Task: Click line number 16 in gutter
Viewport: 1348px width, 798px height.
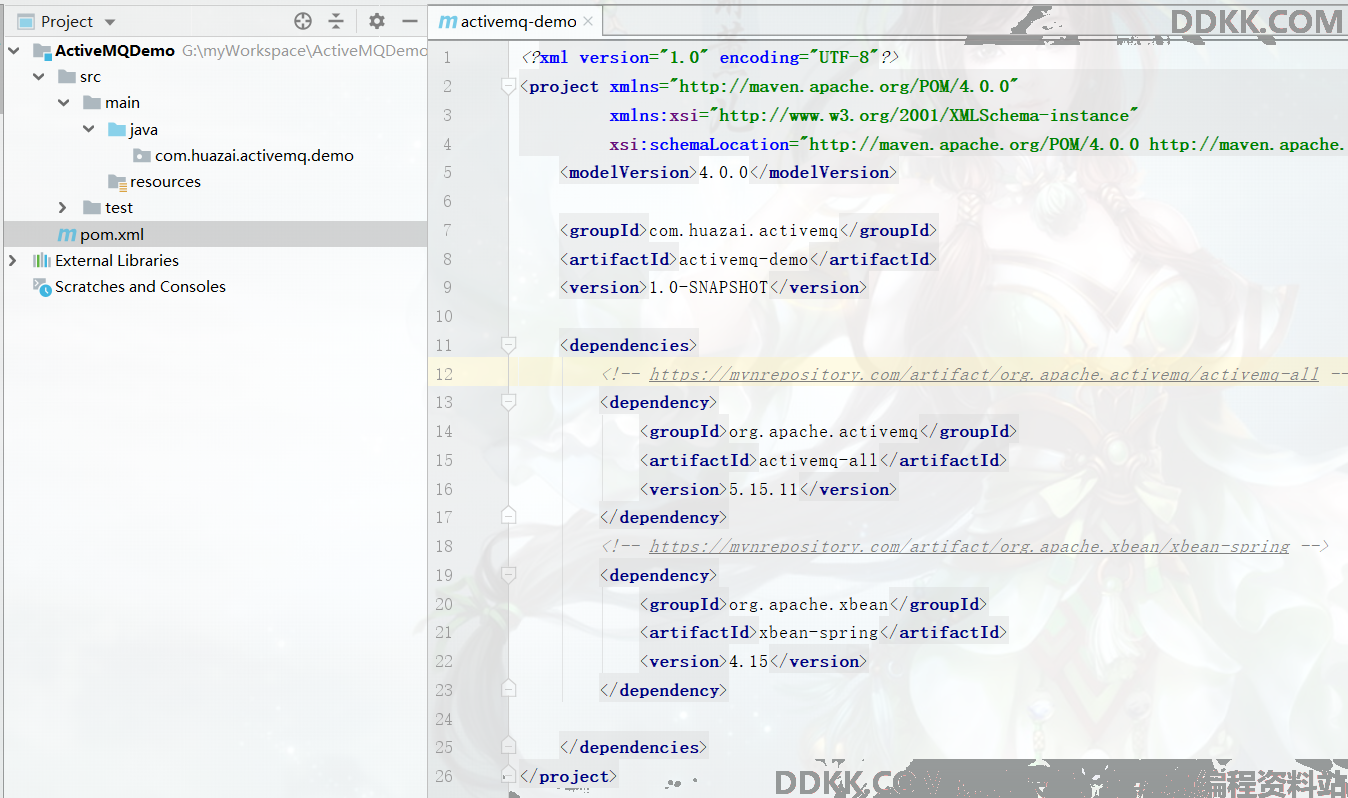Action: (x=443, y=489)
